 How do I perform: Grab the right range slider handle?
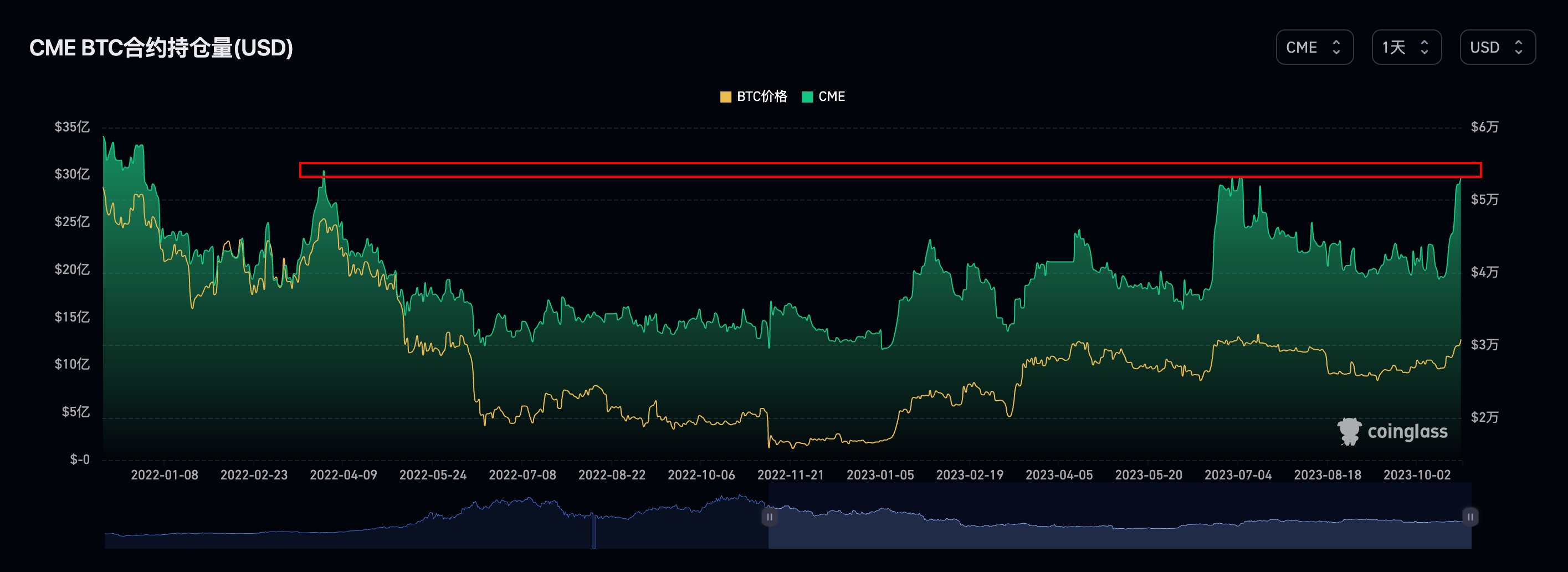1469,517
